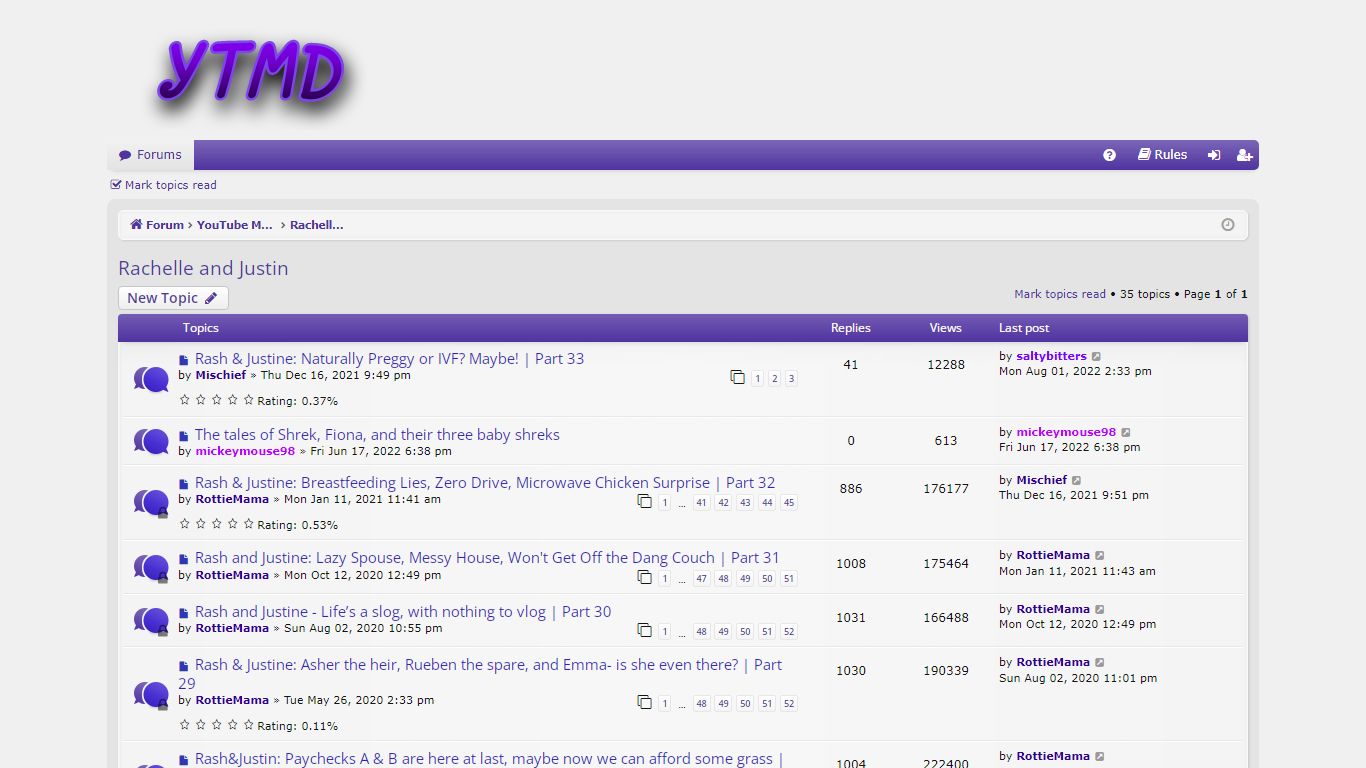Click pagination pages icon for Part 30 topic

[645, 630]
